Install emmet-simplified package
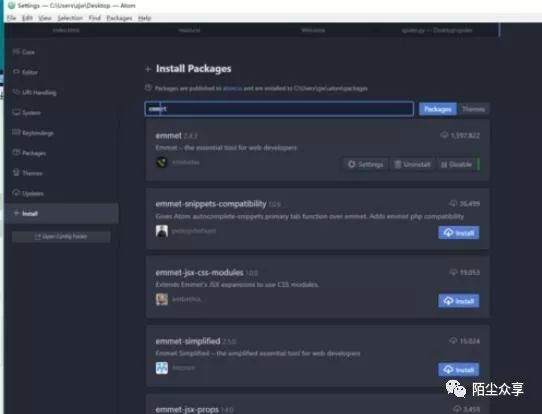This screenshot has width=542, height=414. coord(459,369)
